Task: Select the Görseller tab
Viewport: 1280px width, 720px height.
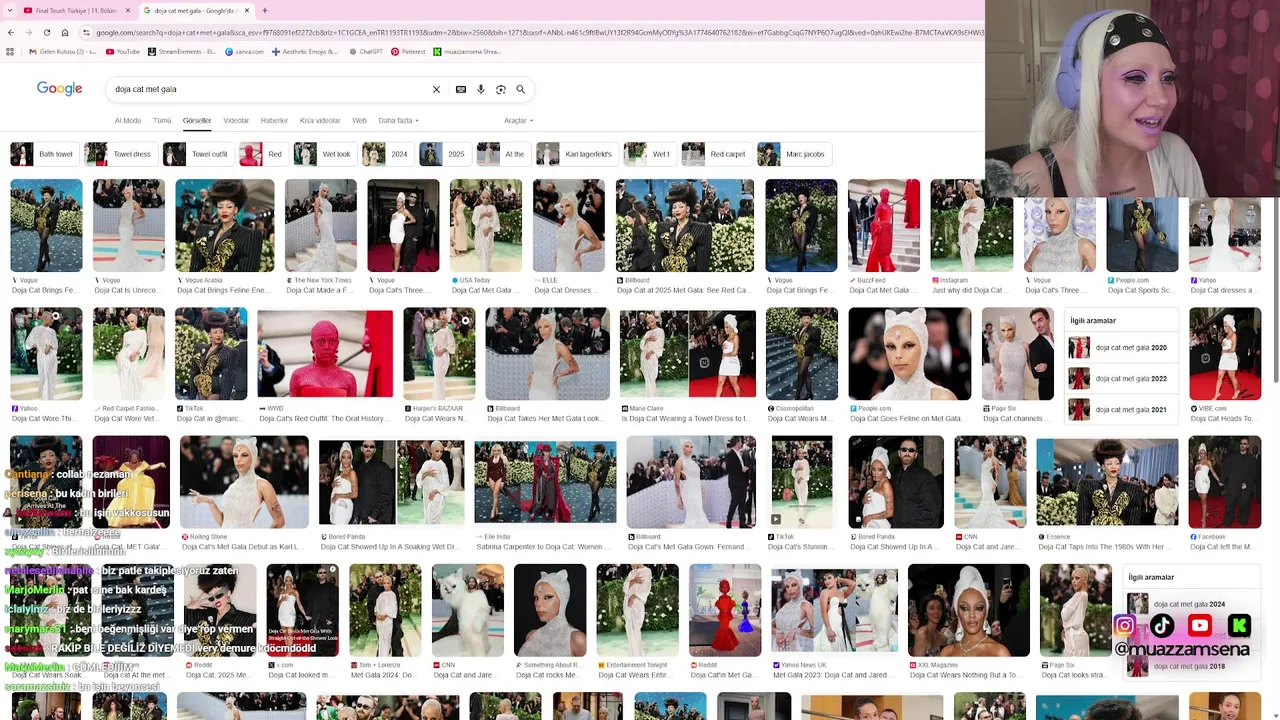Action: 197,120
